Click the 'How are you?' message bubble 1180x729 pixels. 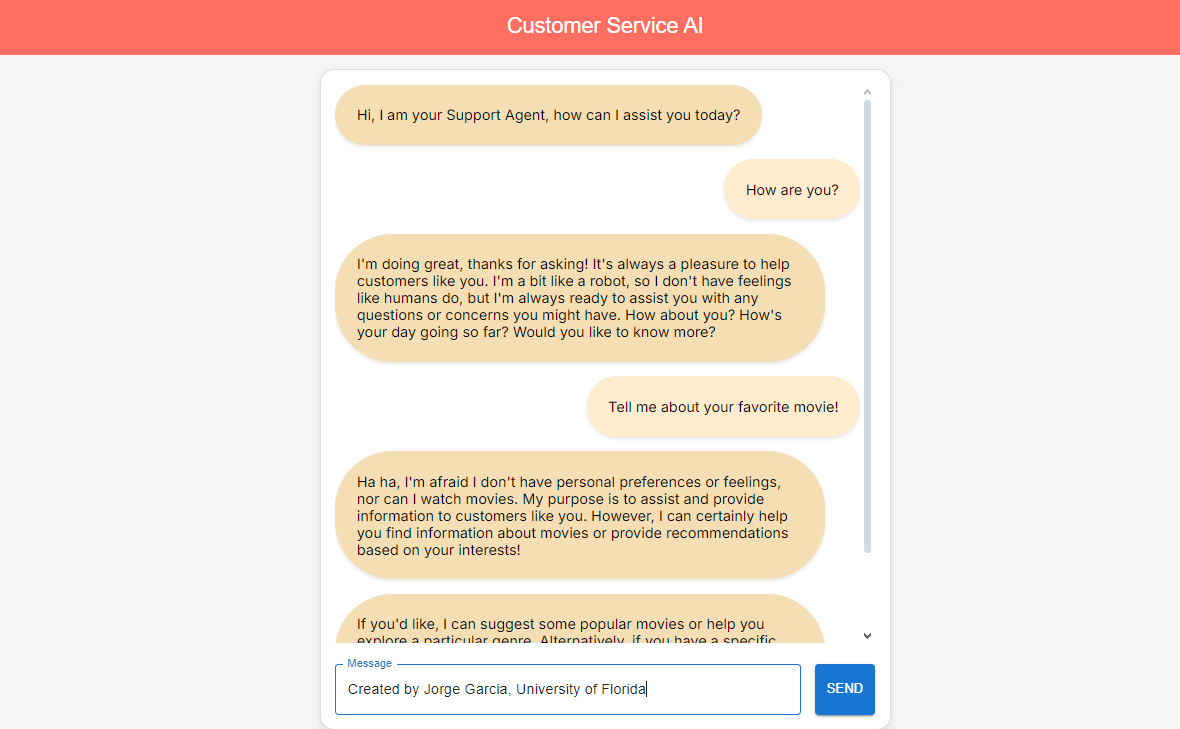(x=792, y=190)
